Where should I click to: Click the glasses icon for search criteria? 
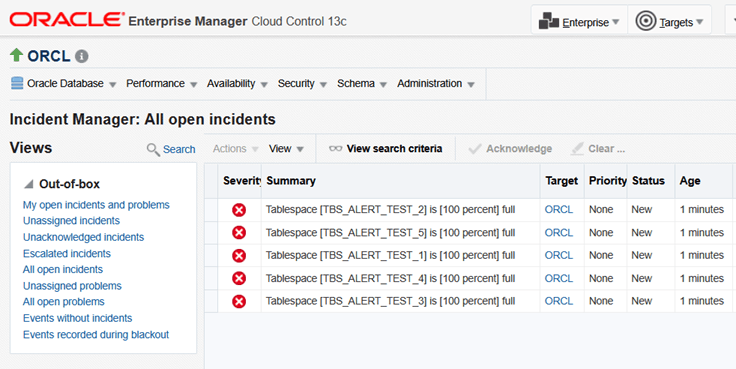click(335, 149)
